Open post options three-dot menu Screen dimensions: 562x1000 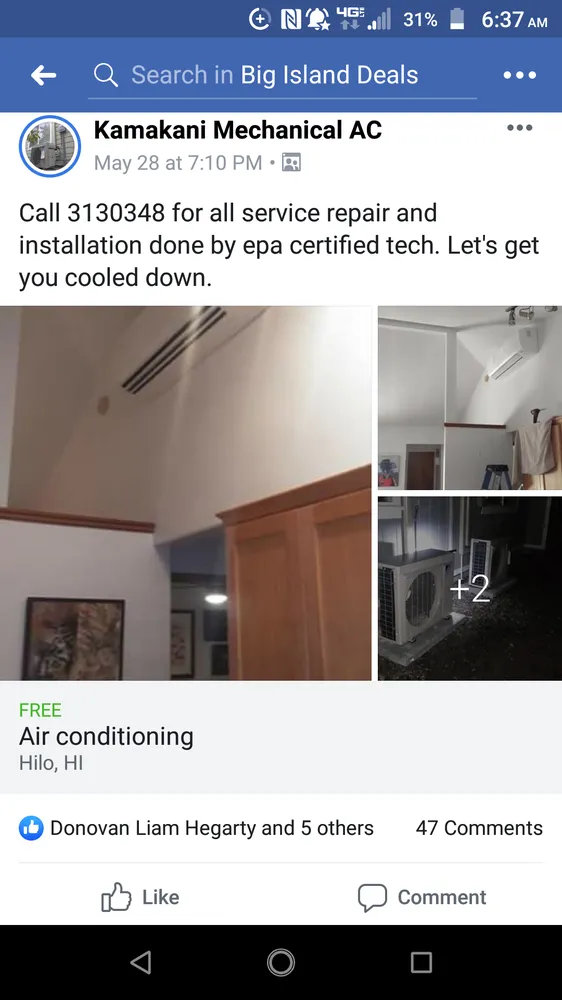click(519, 128)
